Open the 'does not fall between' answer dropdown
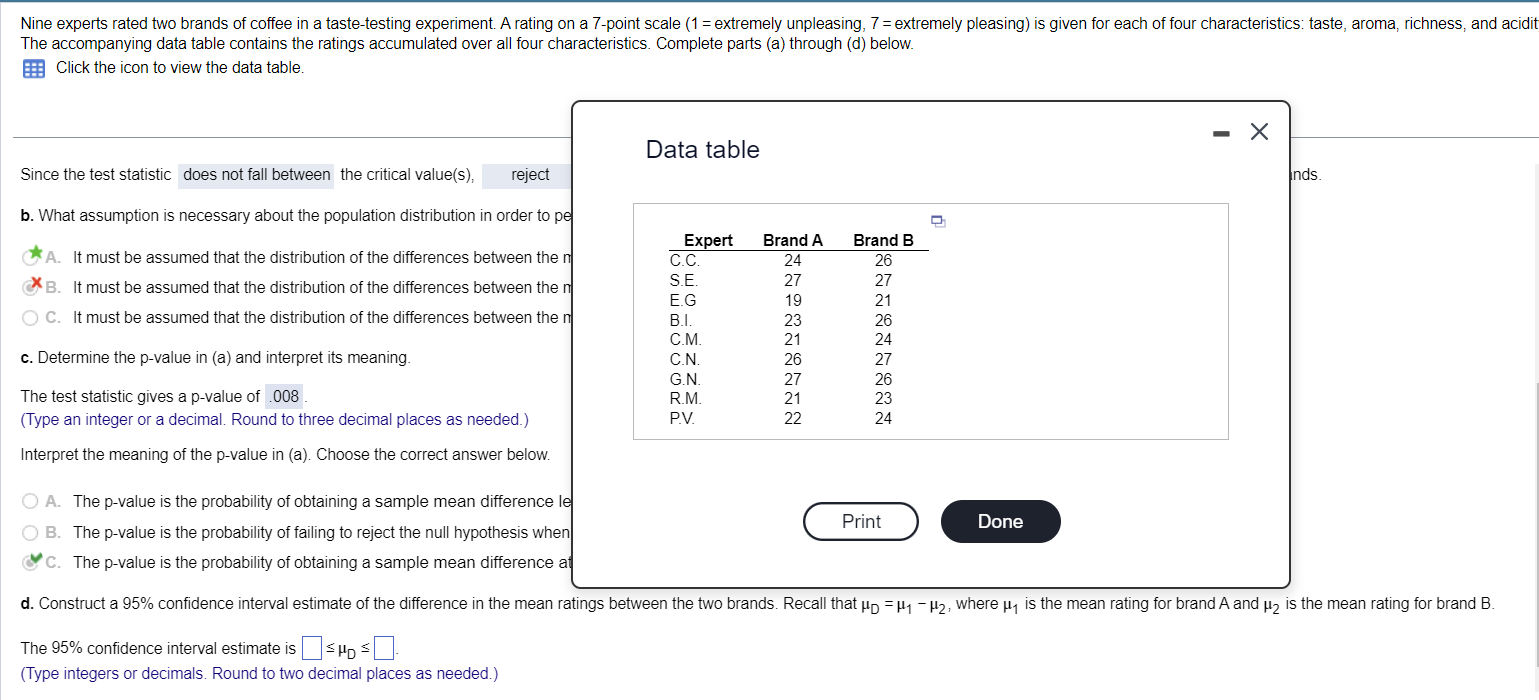This screenshot has height=700, width=1539. [x=255, y=175]
